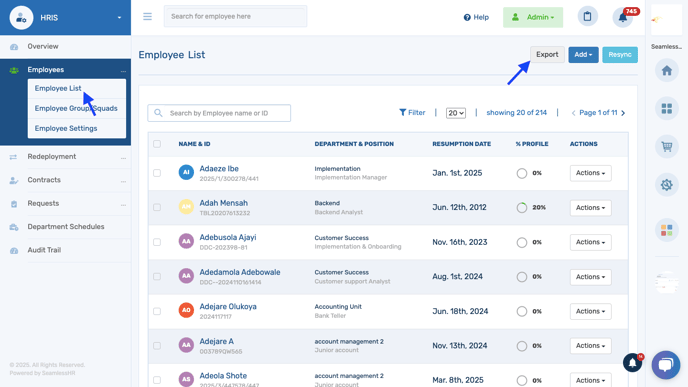Screen dimensions: 688x387
Task: Open the settings gear icon in right sidebar
Action: click(x=666, y=185)
